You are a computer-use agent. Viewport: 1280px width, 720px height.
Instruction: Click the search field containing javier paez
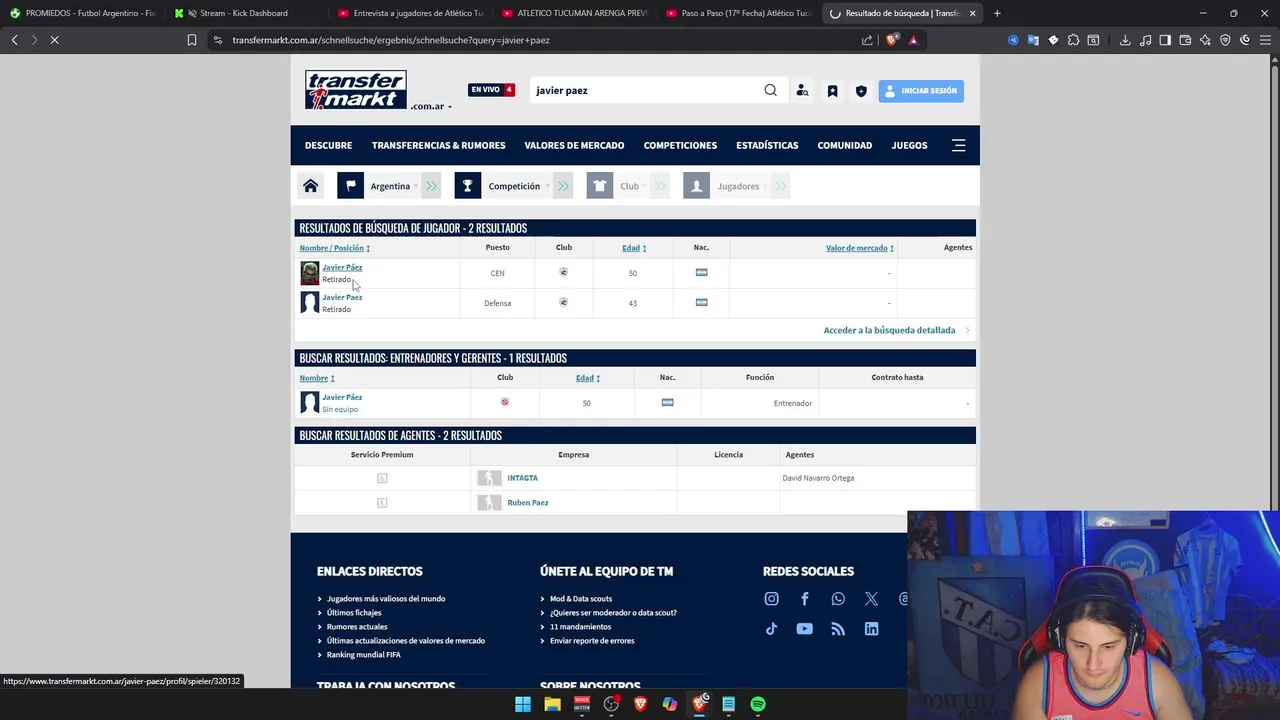643,90
